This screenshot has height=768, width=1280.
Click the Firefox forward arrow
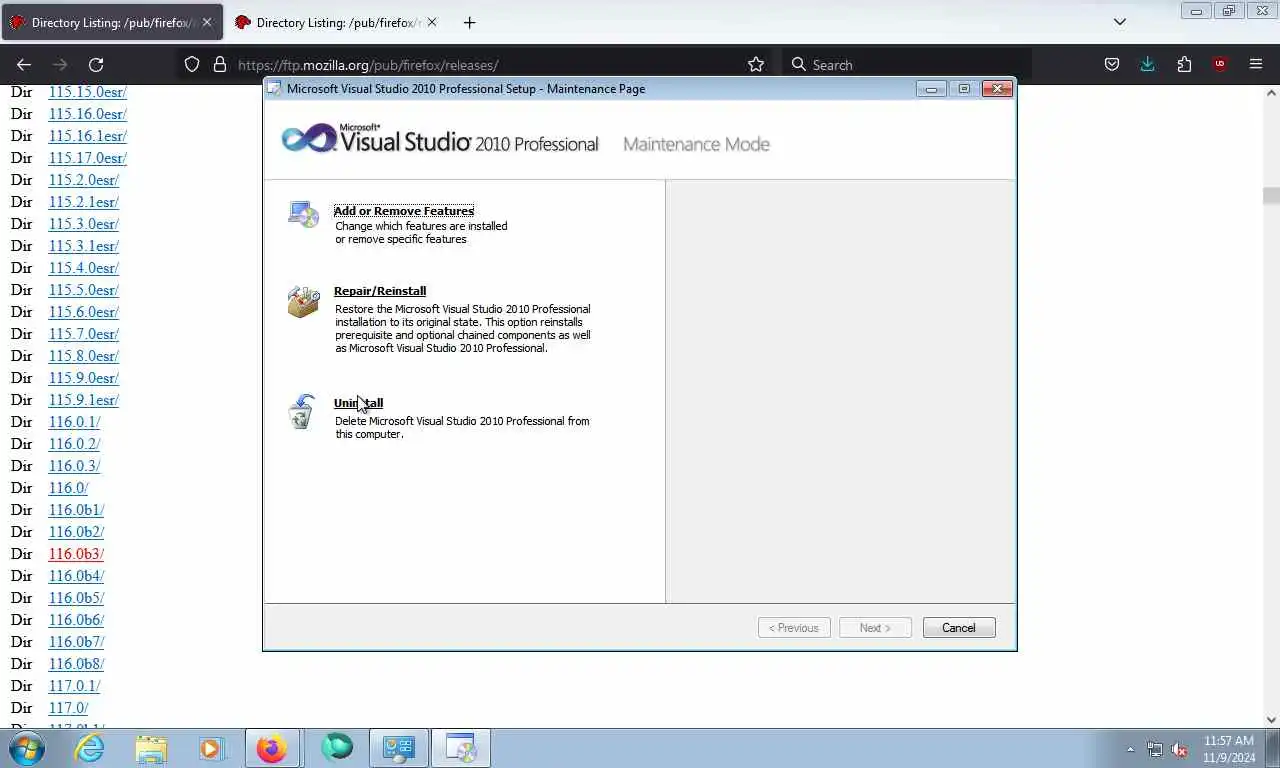[x=60, y=64]
